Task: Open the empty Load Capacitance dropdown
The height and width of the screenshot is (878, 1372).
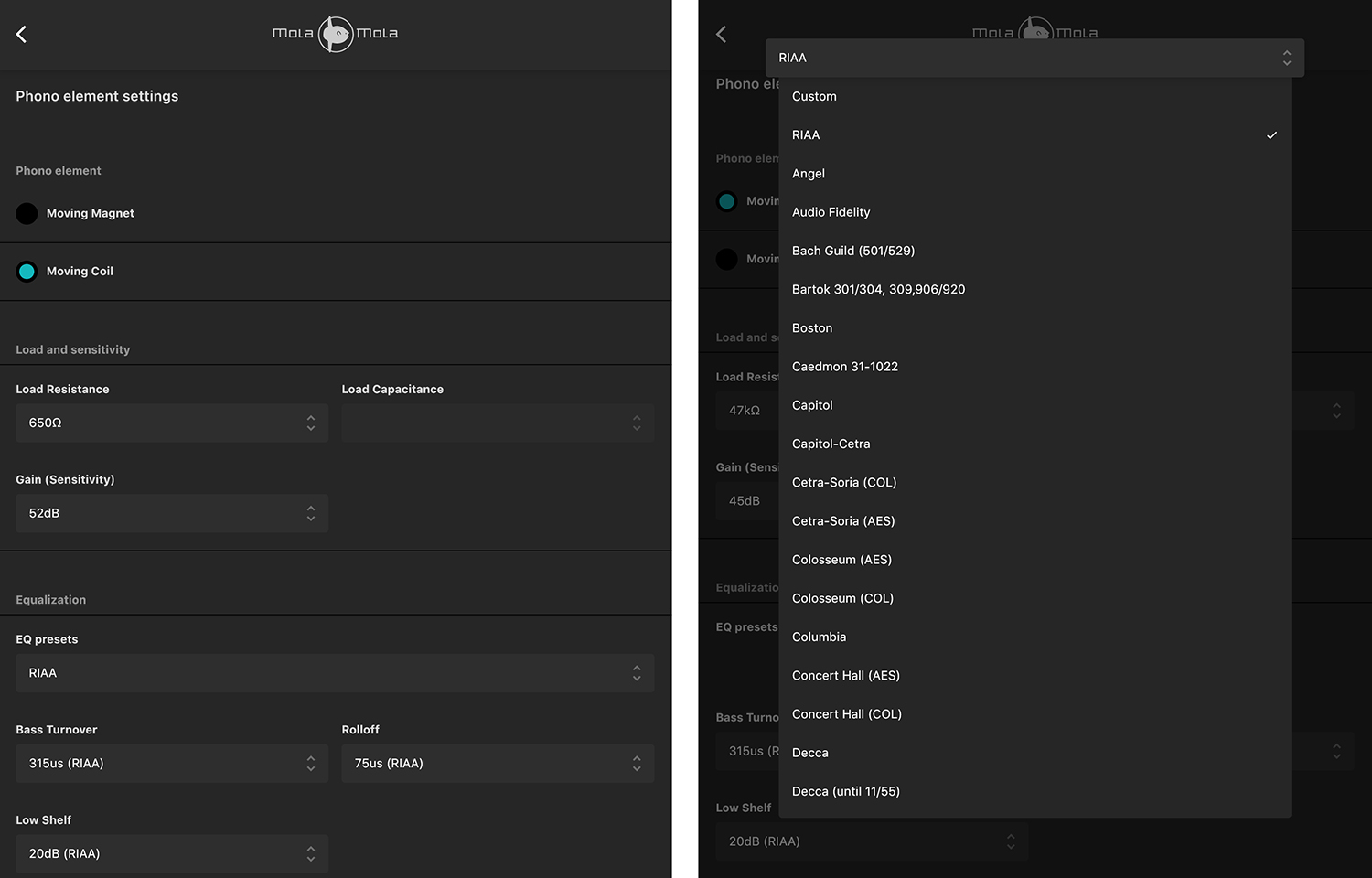Action: click(x=498, y=423)
